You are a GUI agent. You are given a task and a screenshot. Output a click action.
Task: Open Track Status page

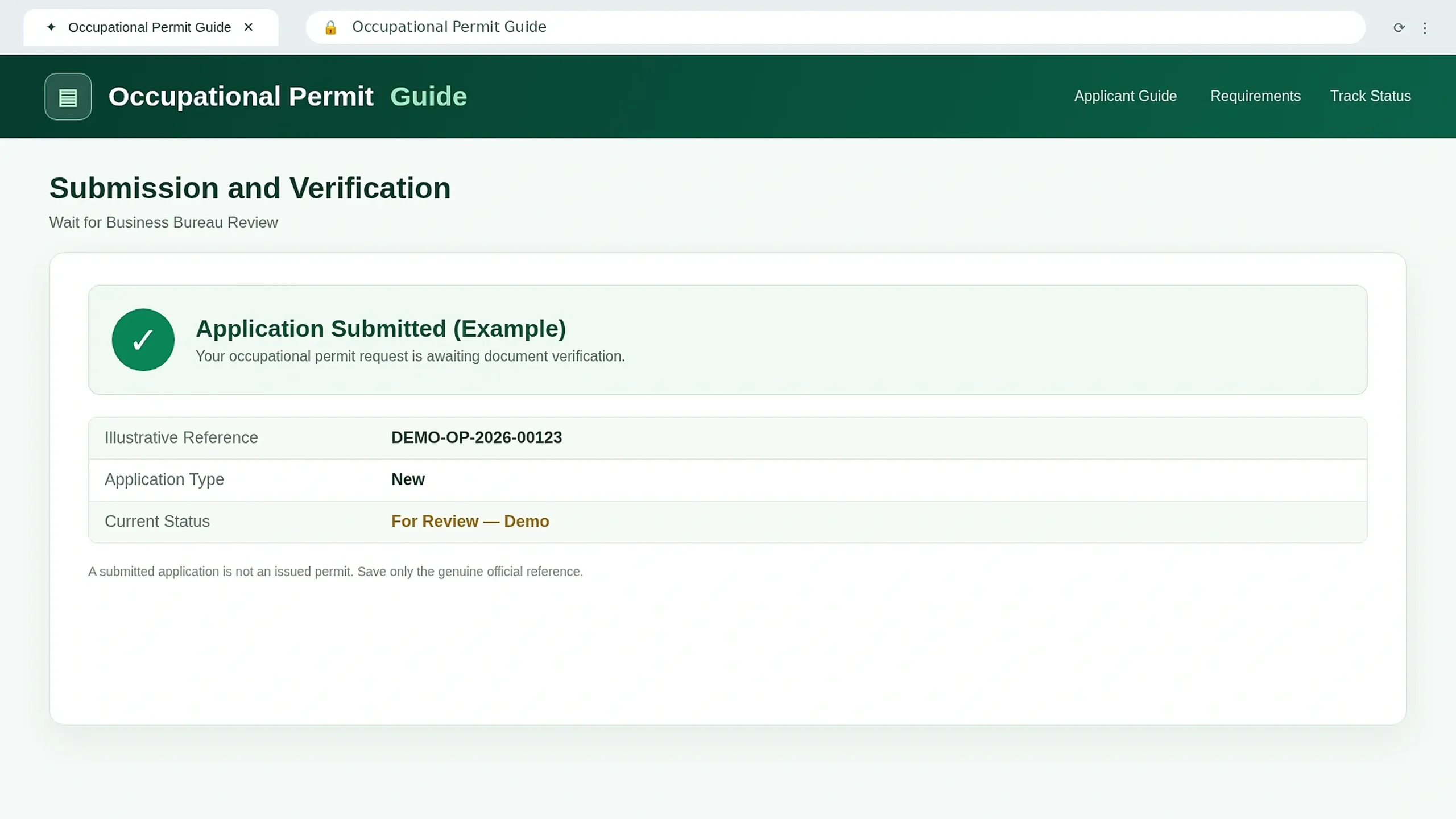tap(1370, 96)
